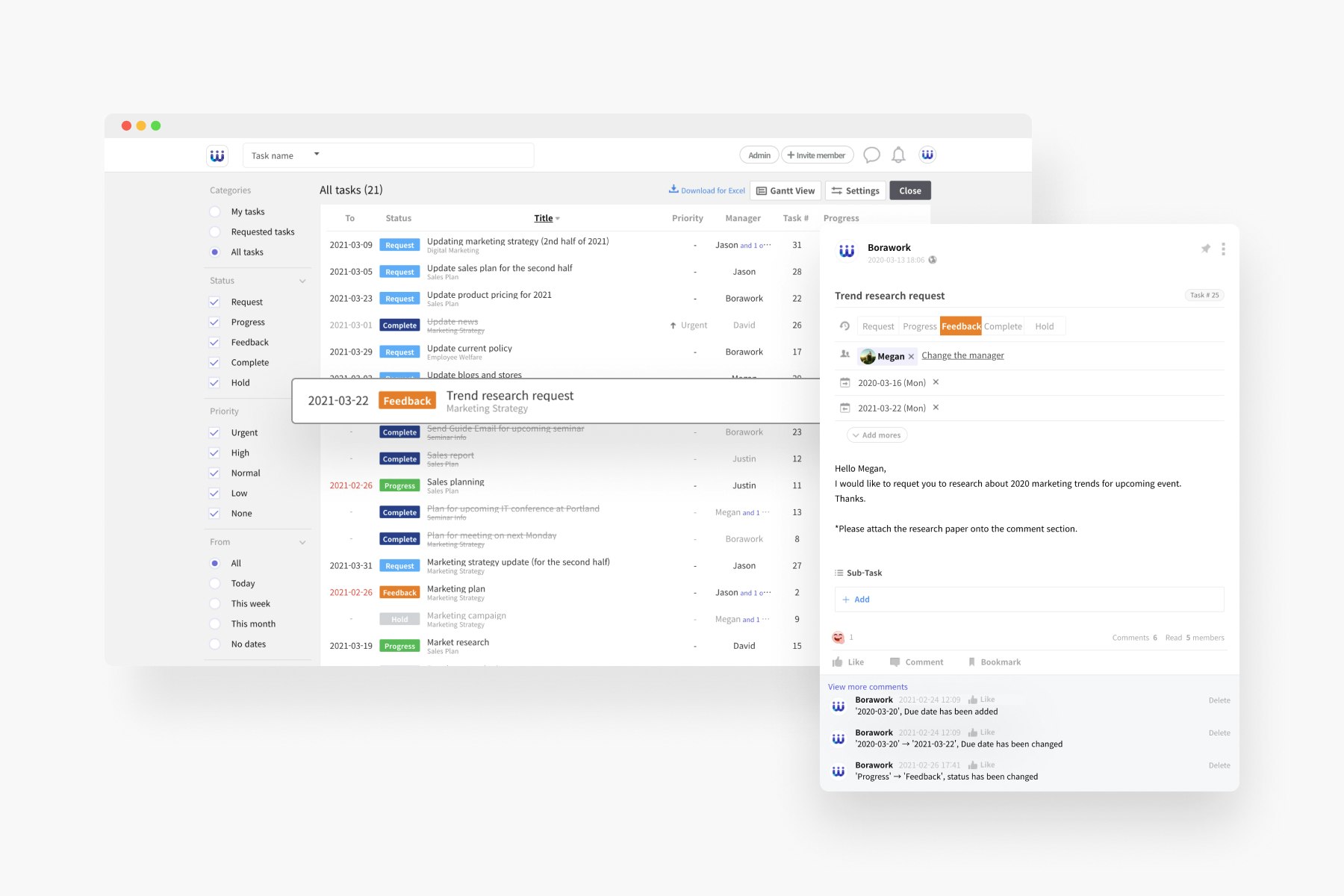Remove the start date 2020-03-16
The width and height of the screenshot is (1344, 896).
pos(936,382)
